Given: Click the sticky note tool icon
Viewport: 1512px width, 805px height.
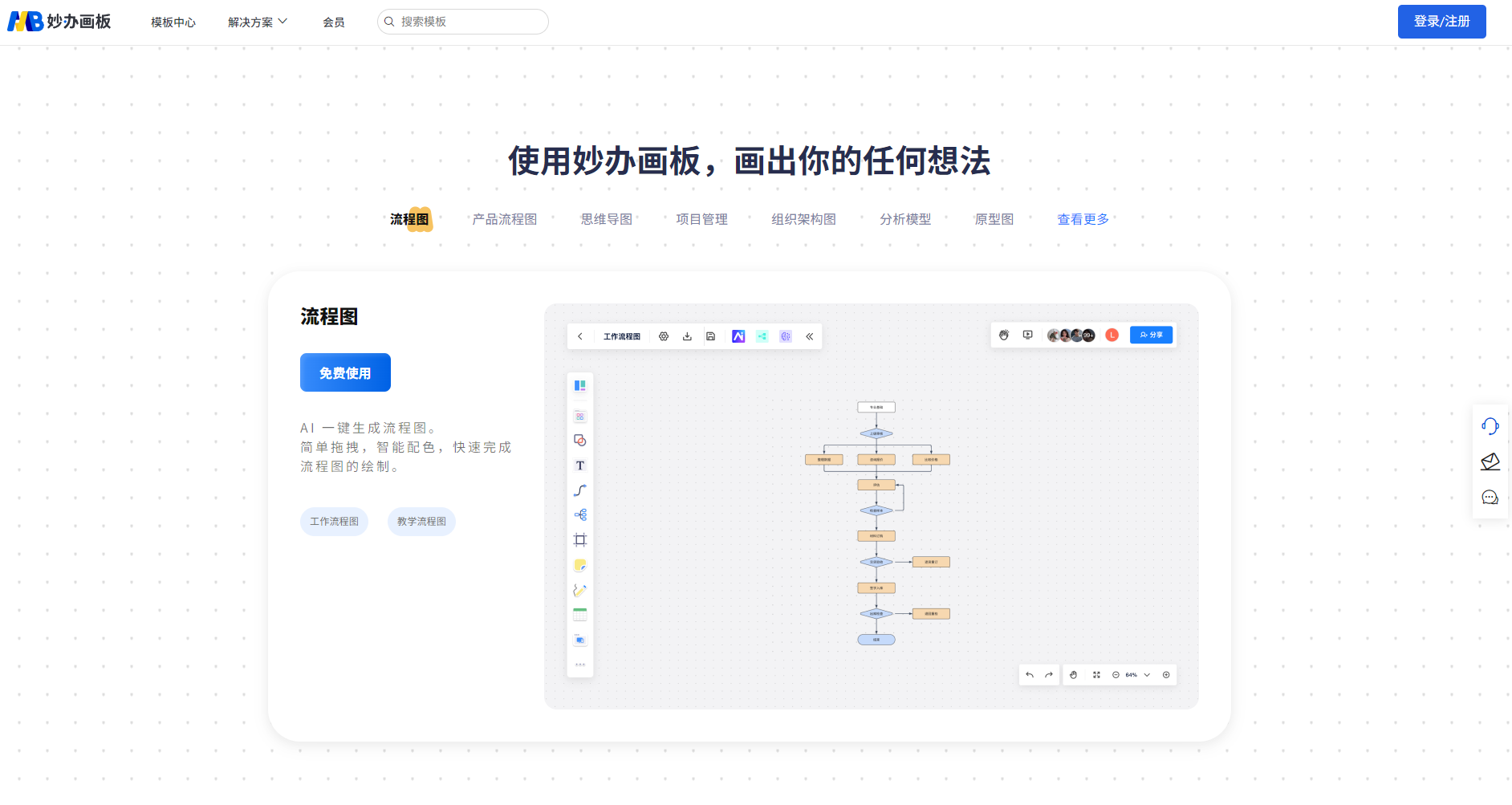Looking at the screenshot, I should point(579,565).
